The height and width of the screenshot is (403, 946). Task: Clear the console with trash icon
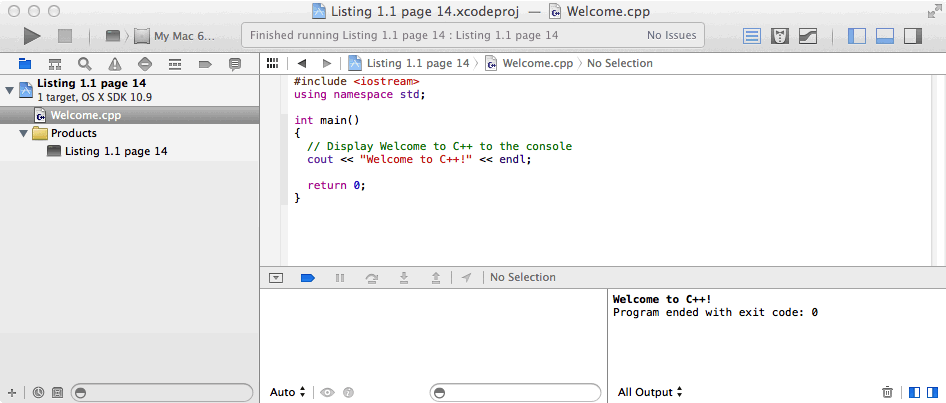(x=887, y=392)
